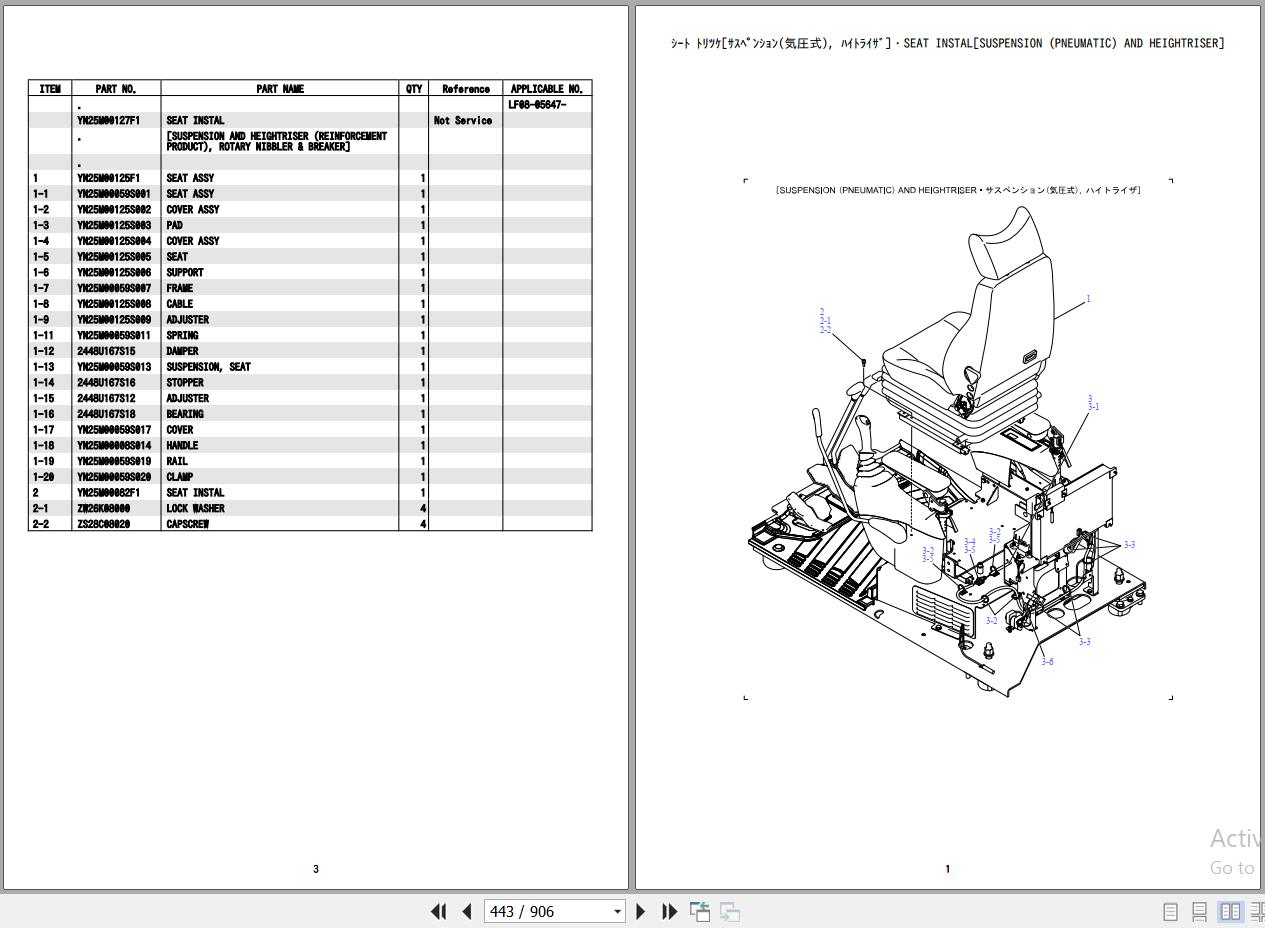Screen dimensions: 1265x928
Task: Click the DAMPER part name
Action: point(182,351)
